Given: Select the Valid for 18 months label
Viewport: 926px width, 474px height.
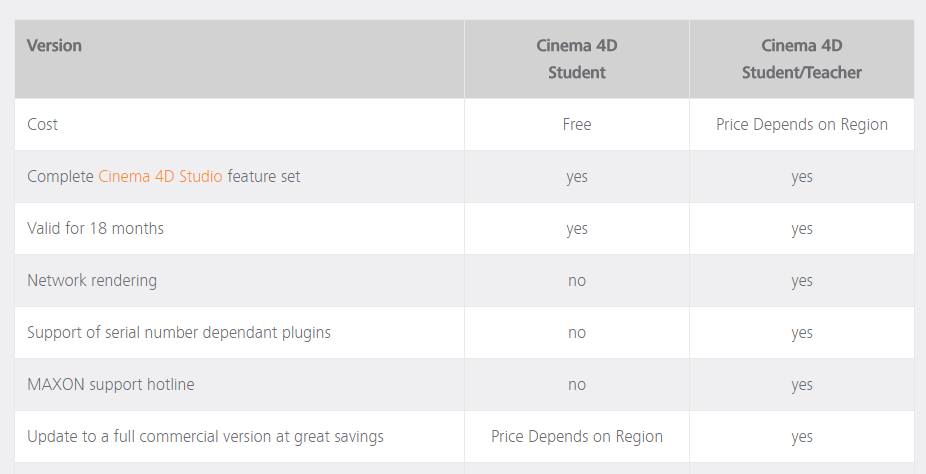Looking at the screenshot, I should click(95, 228).
